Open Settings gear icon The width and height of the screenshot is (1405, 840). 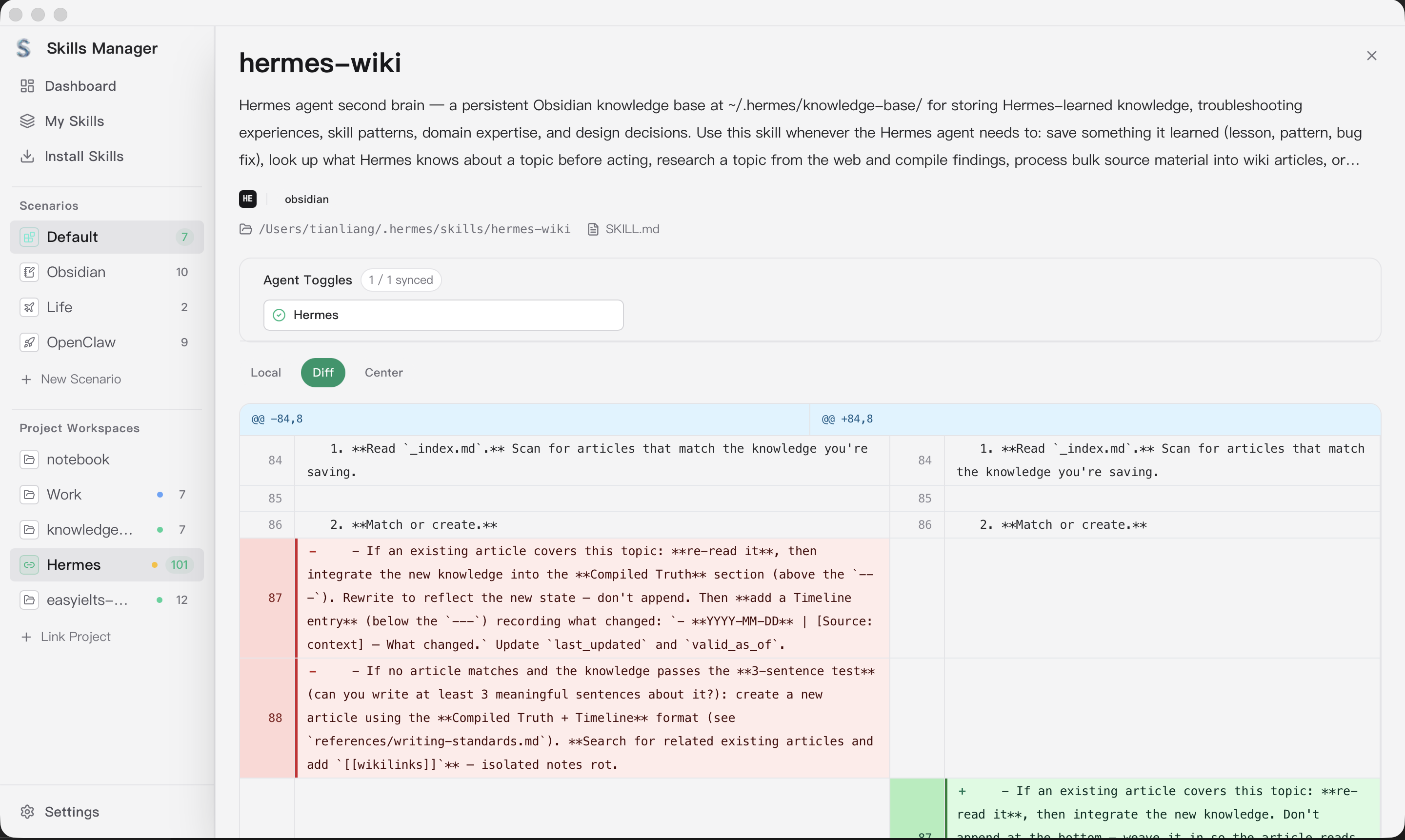[27, 812]
